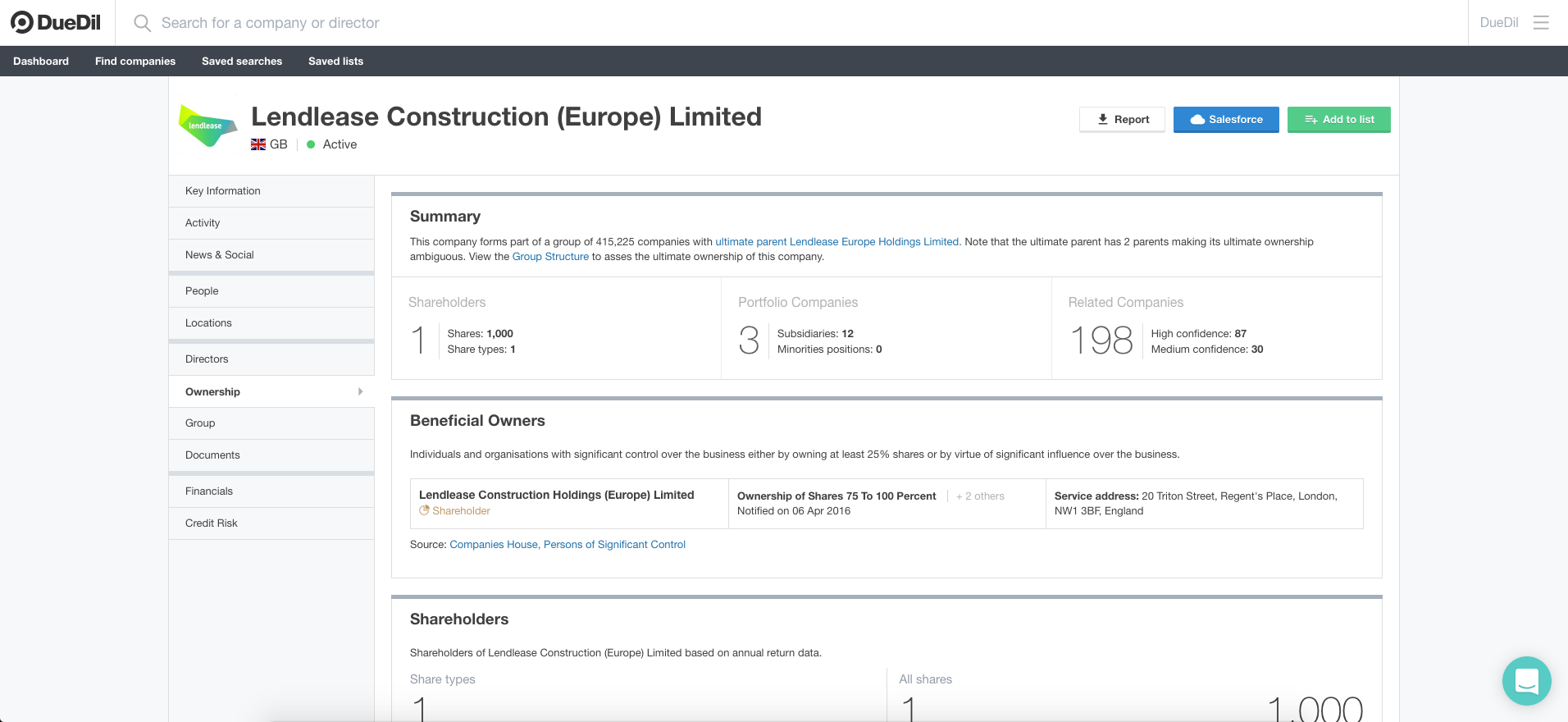Click the search magnifier icon
This screenshot has height=722, width=1568.
142,23
